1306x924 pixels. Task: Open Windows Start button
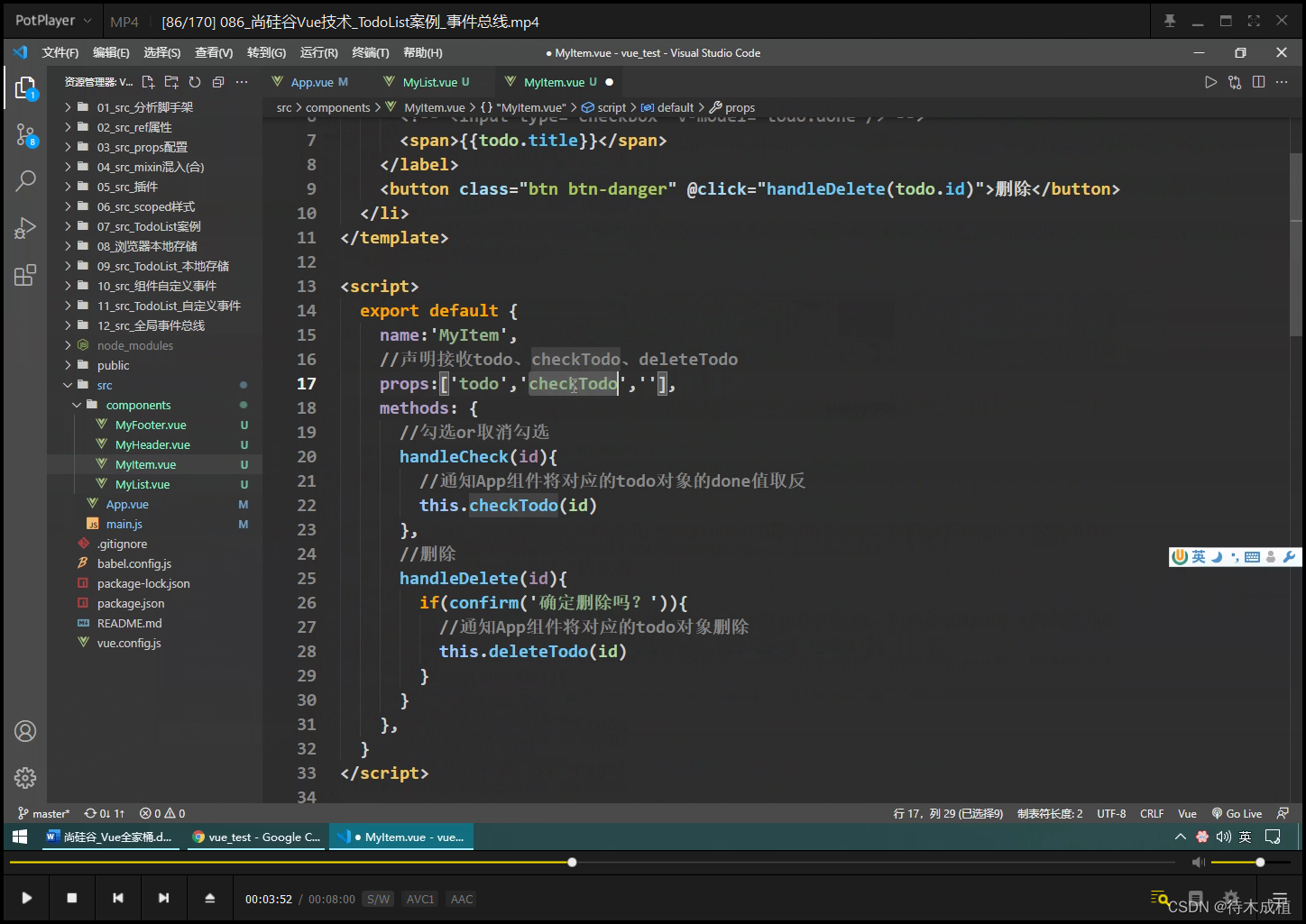(20, 837)
